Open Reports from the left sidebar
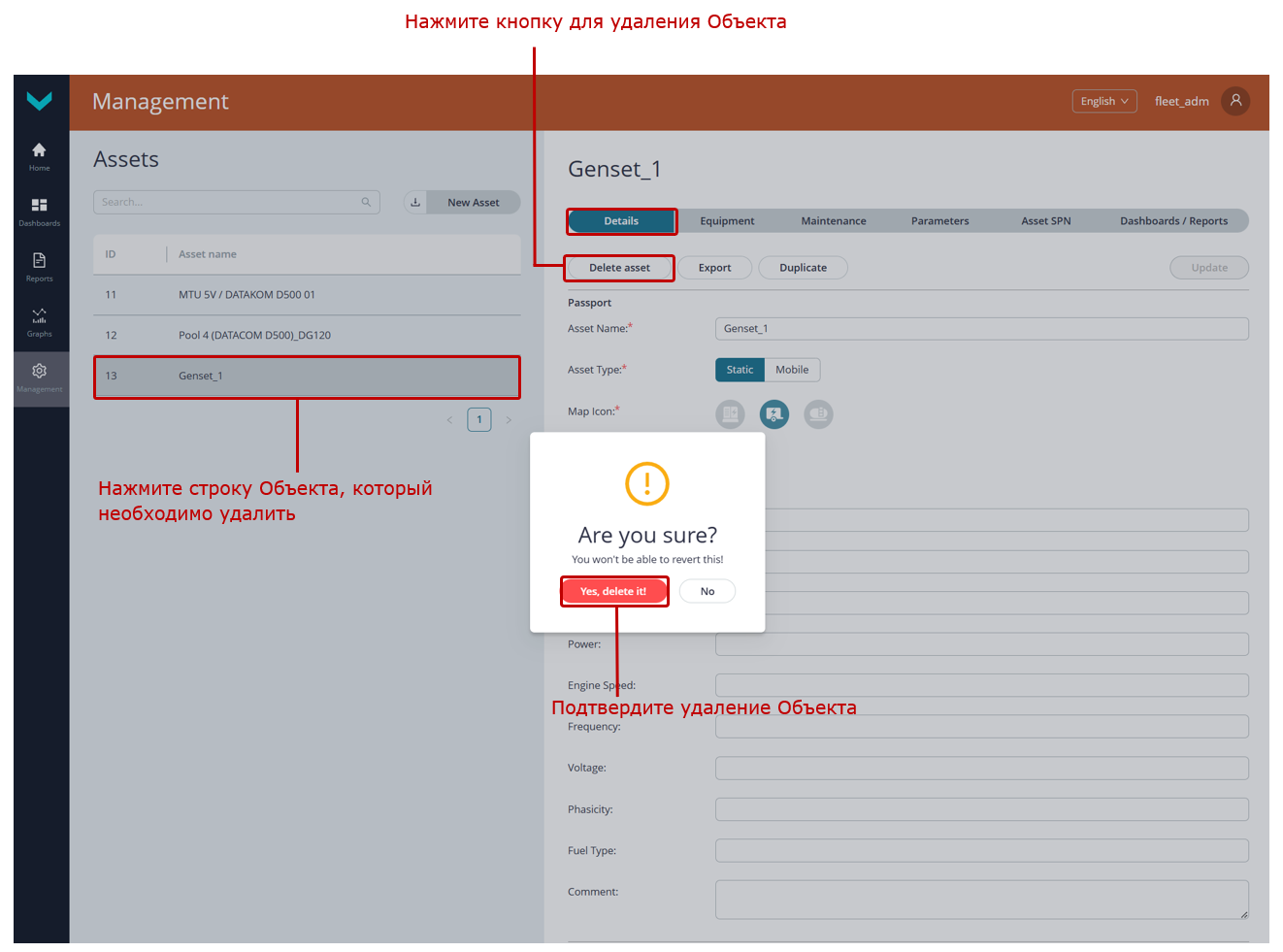Image resolution: width=1283 pixels, height=952 pixels. 39,265
